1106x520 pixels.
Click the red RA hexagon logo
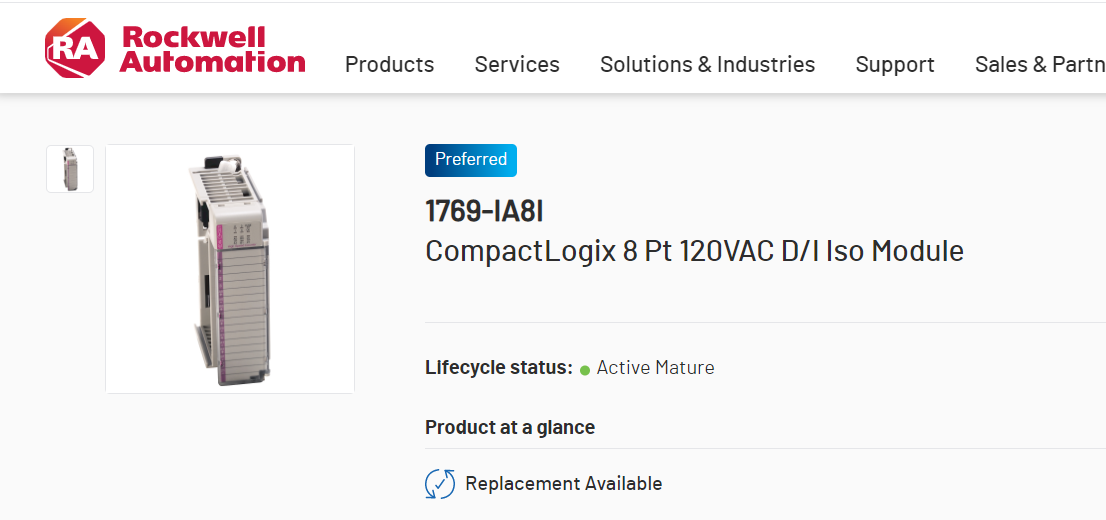74,49
